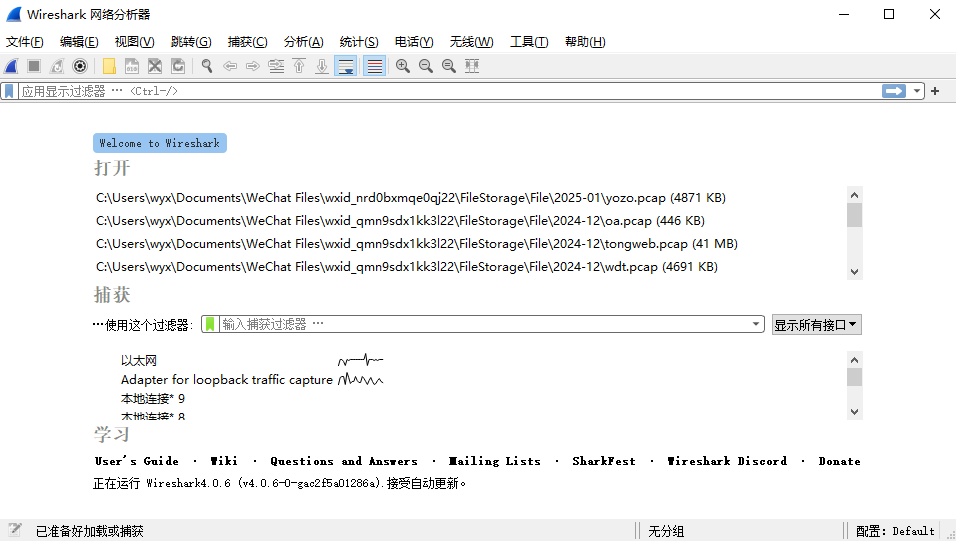
Task: Jump to last packet icon
Action: (x=322, y=66)
